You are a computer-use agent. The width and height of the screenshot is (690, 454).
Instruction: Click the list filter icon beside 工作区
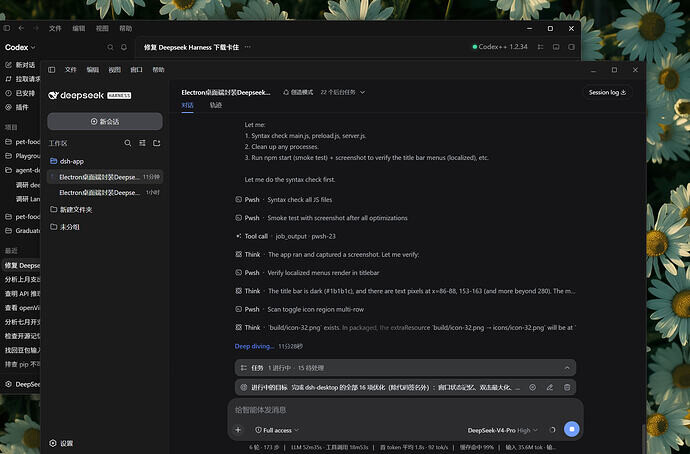[142, 143]
